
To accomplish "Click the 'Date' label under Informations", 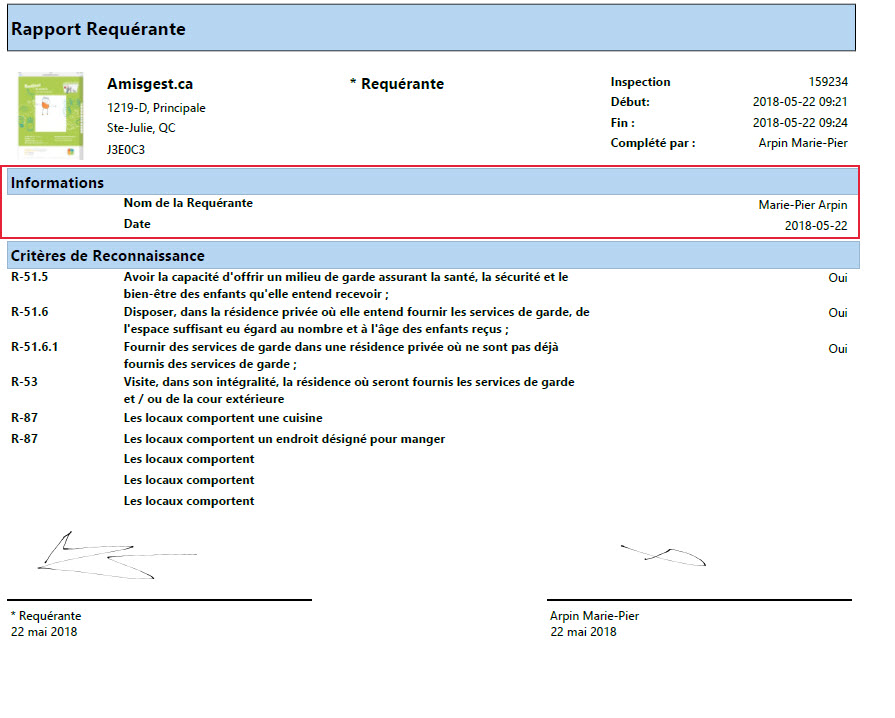I will coord(137,224).
